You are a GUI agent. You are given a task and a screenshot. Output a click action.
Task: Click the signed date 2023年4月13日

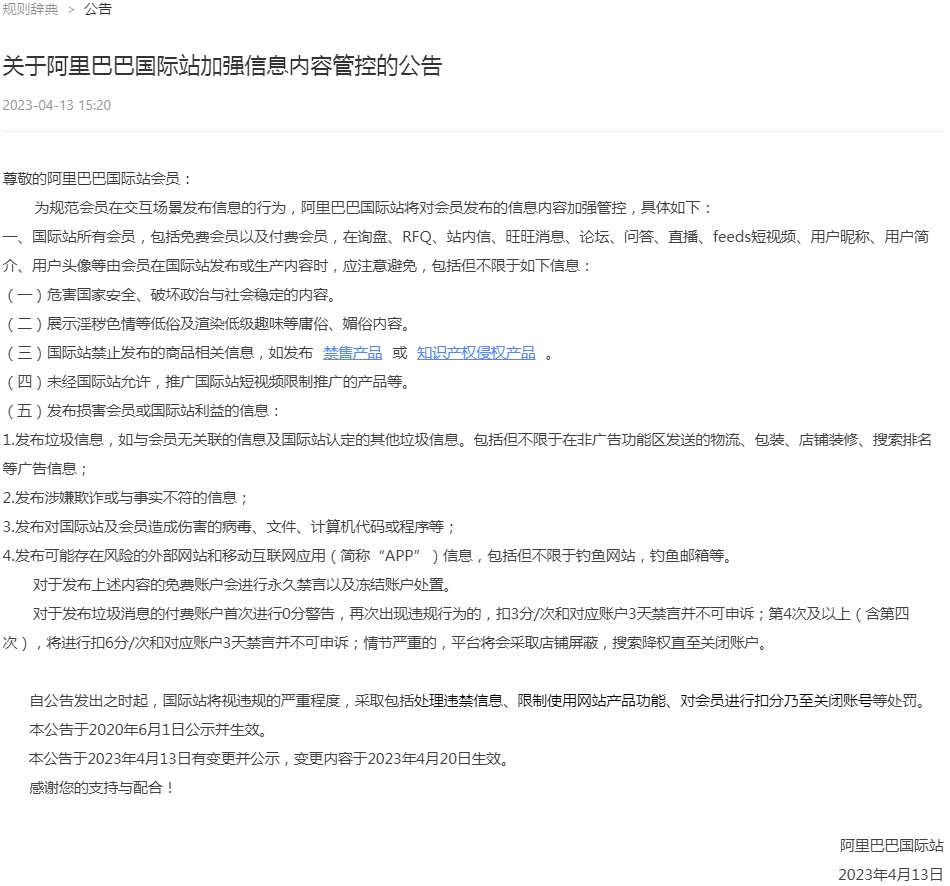(891, 874)
